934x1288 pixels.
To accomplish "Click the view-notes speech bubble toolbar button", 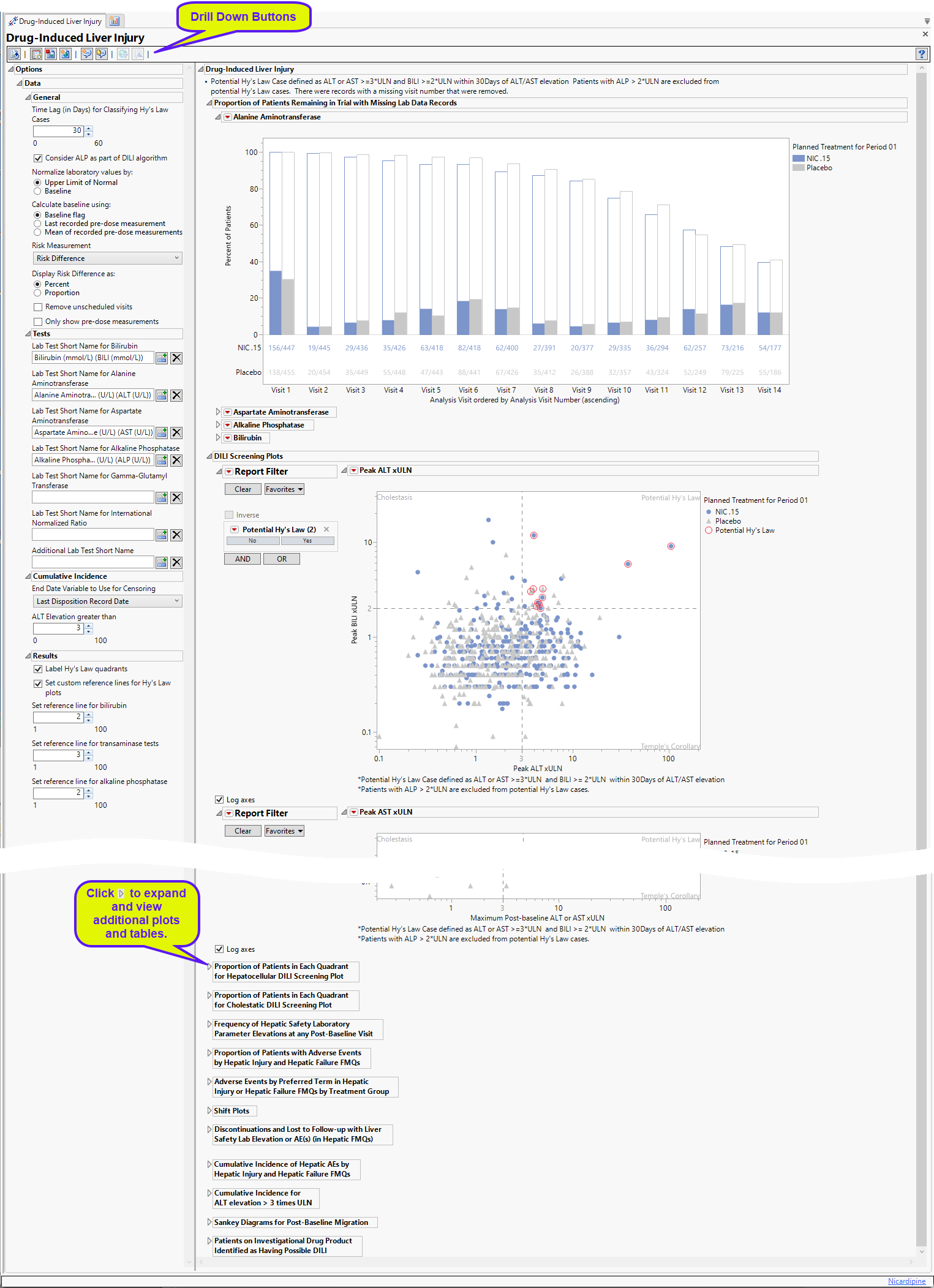I will pyautogui.click(x=101, y=54).
